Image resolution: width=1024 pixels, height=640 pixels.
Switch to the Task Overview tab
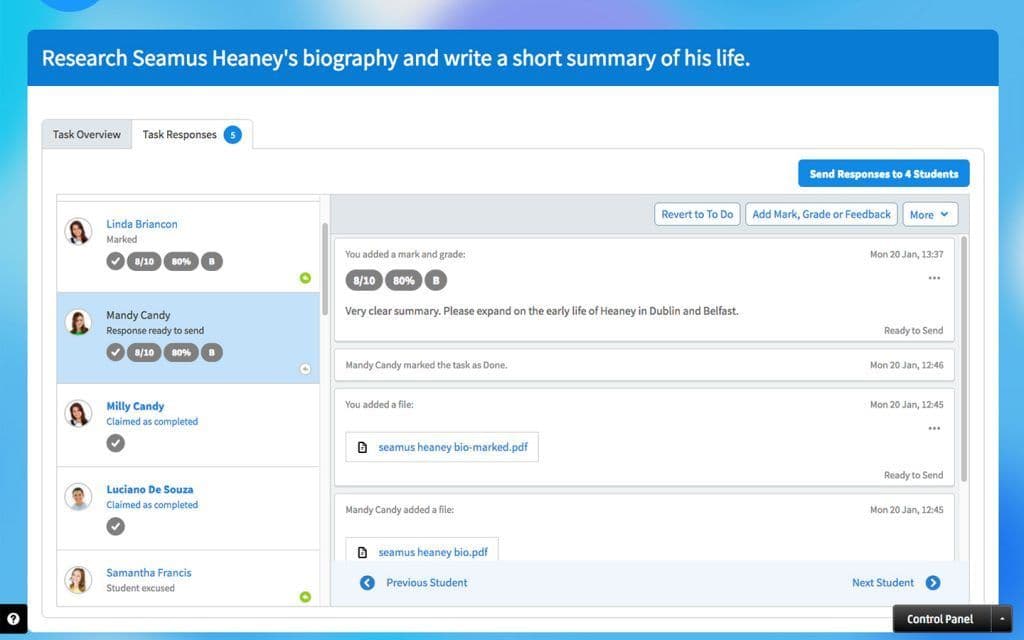click(x=86, y=133)
